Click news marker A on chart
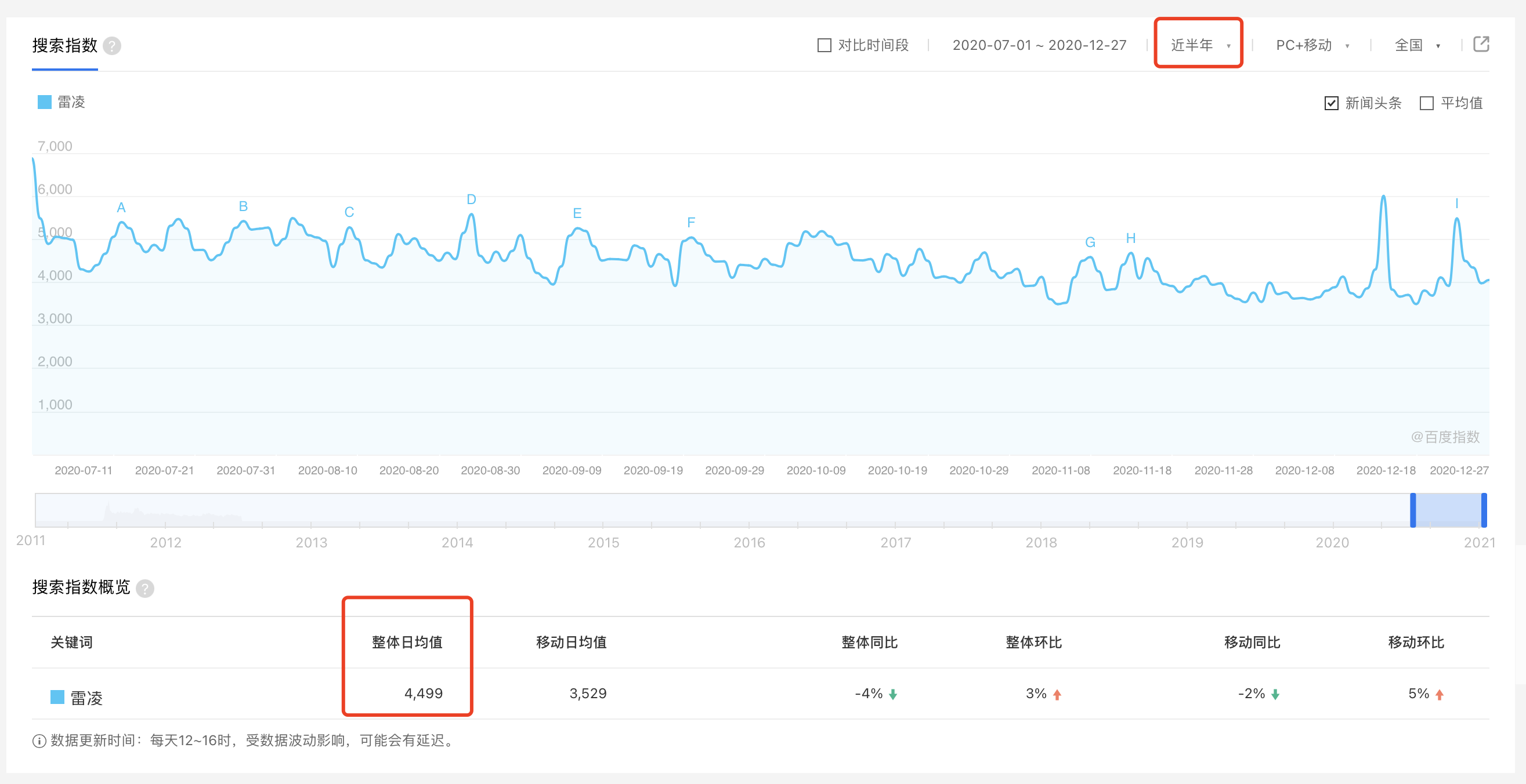The height and width of the screenshot is (784, 1526). click(x=121, y=208)
